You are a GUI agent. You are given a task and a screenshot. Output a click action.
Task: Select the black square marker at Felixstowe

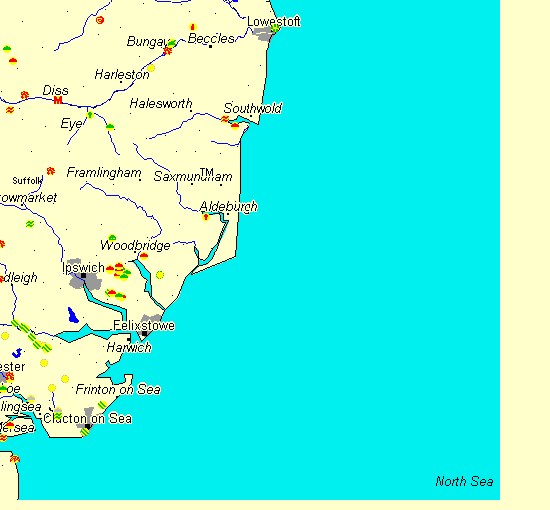click(x=144, y=334)
